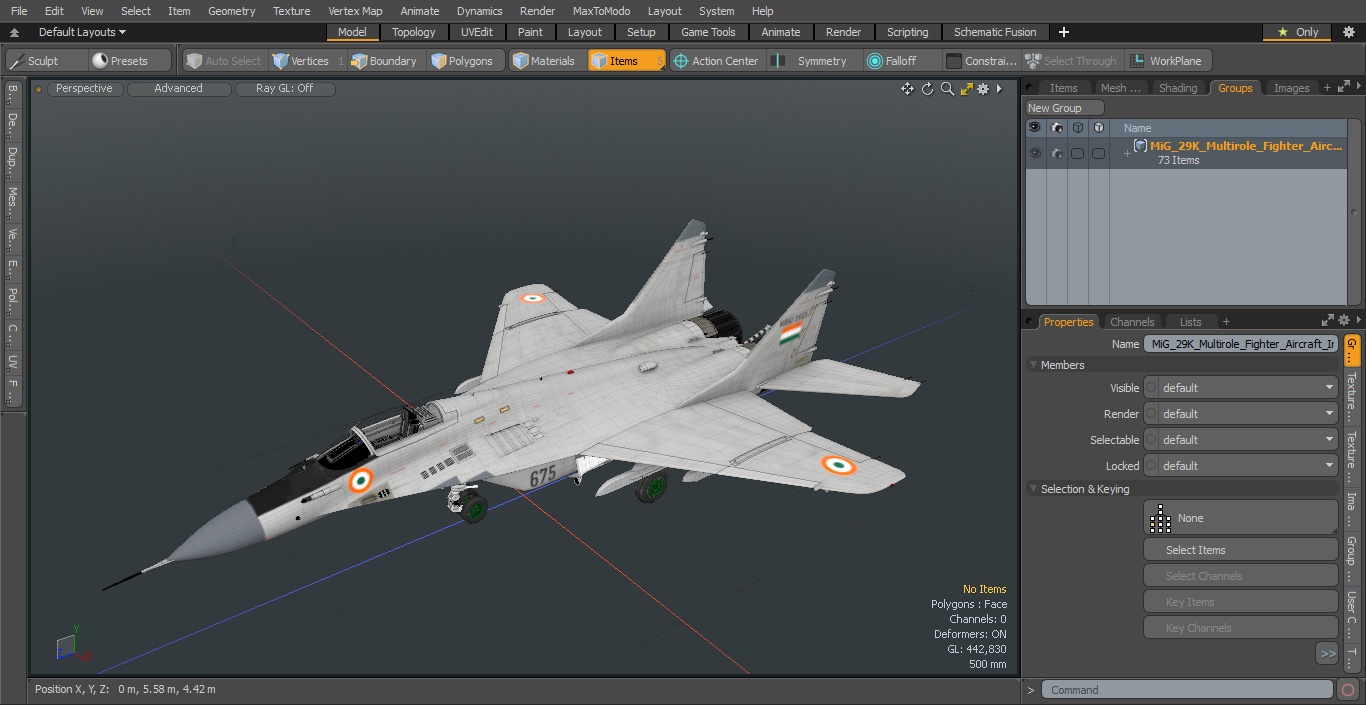Toggle visibility eye for MiG_29K group
This screenshot has width=1366, height=705.
tap(1035, 153)
